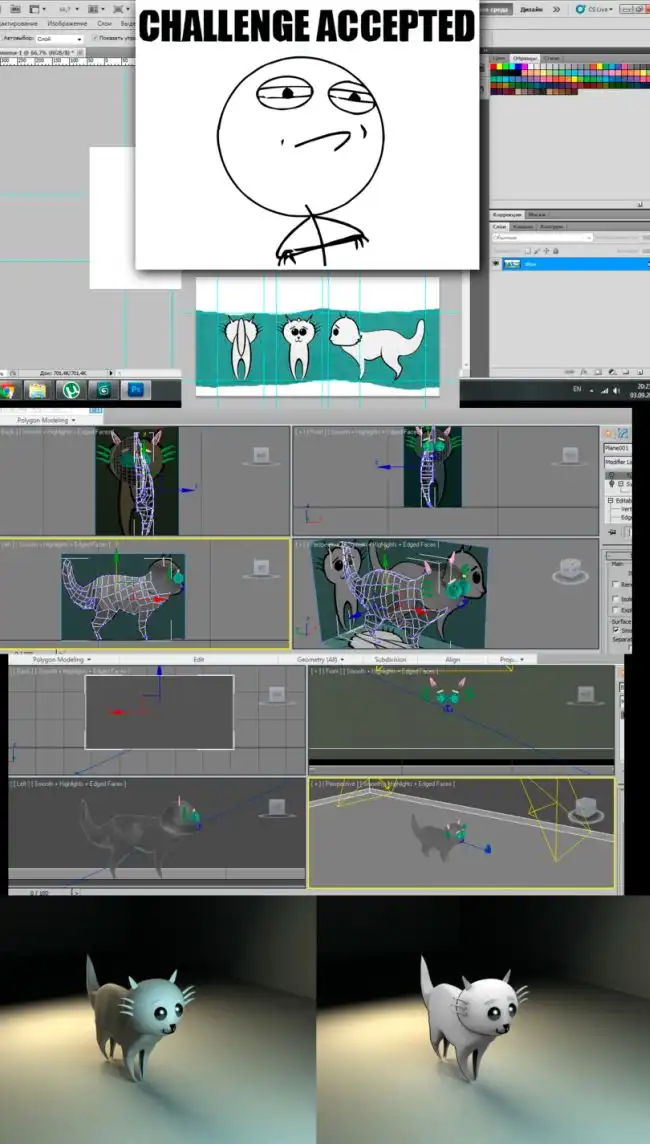Open the 'Изображение' menu in Photoshop

click(x=67, y=22)
